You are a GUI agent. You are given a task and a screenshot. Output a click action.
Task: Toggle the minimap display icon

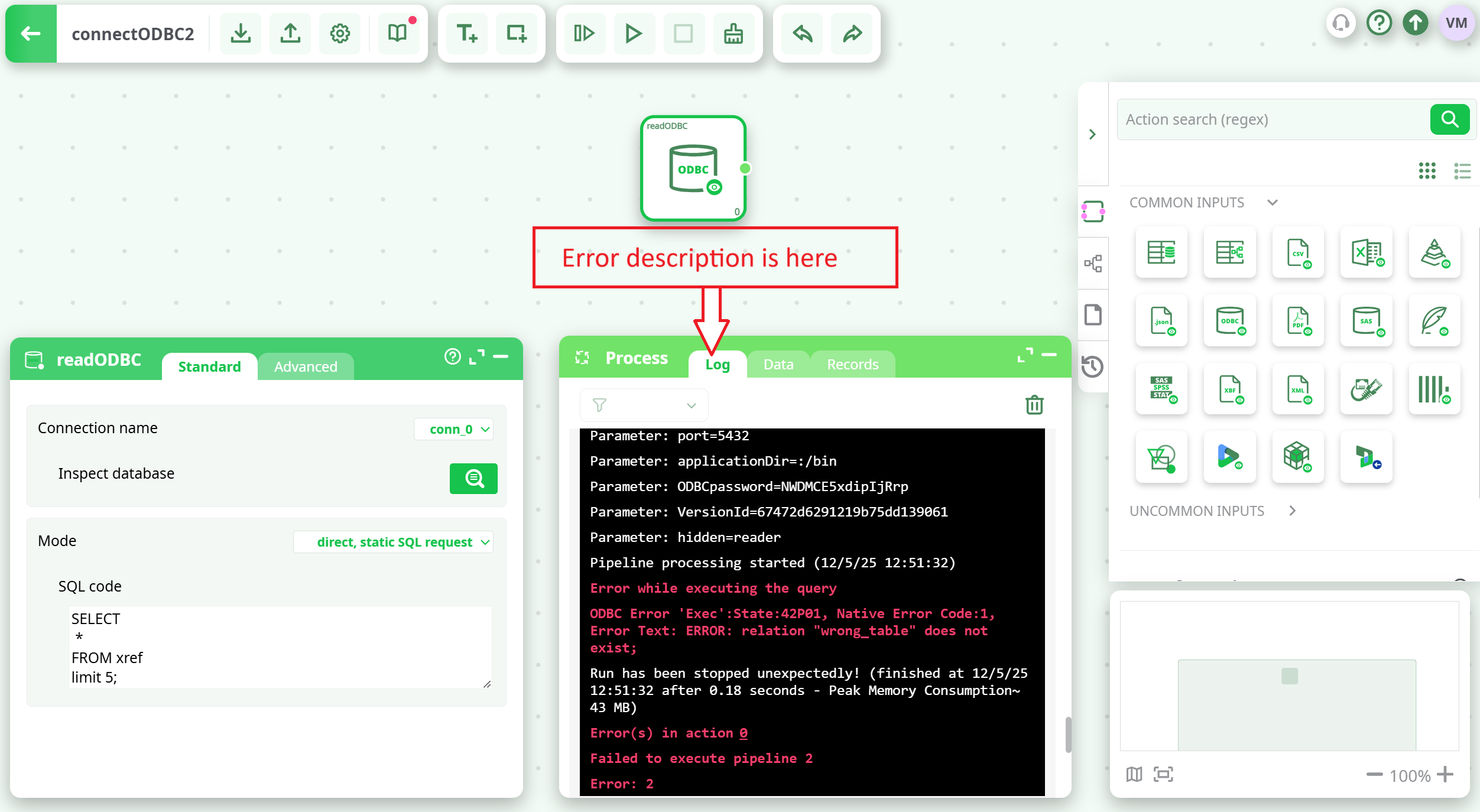point(1134,774)
